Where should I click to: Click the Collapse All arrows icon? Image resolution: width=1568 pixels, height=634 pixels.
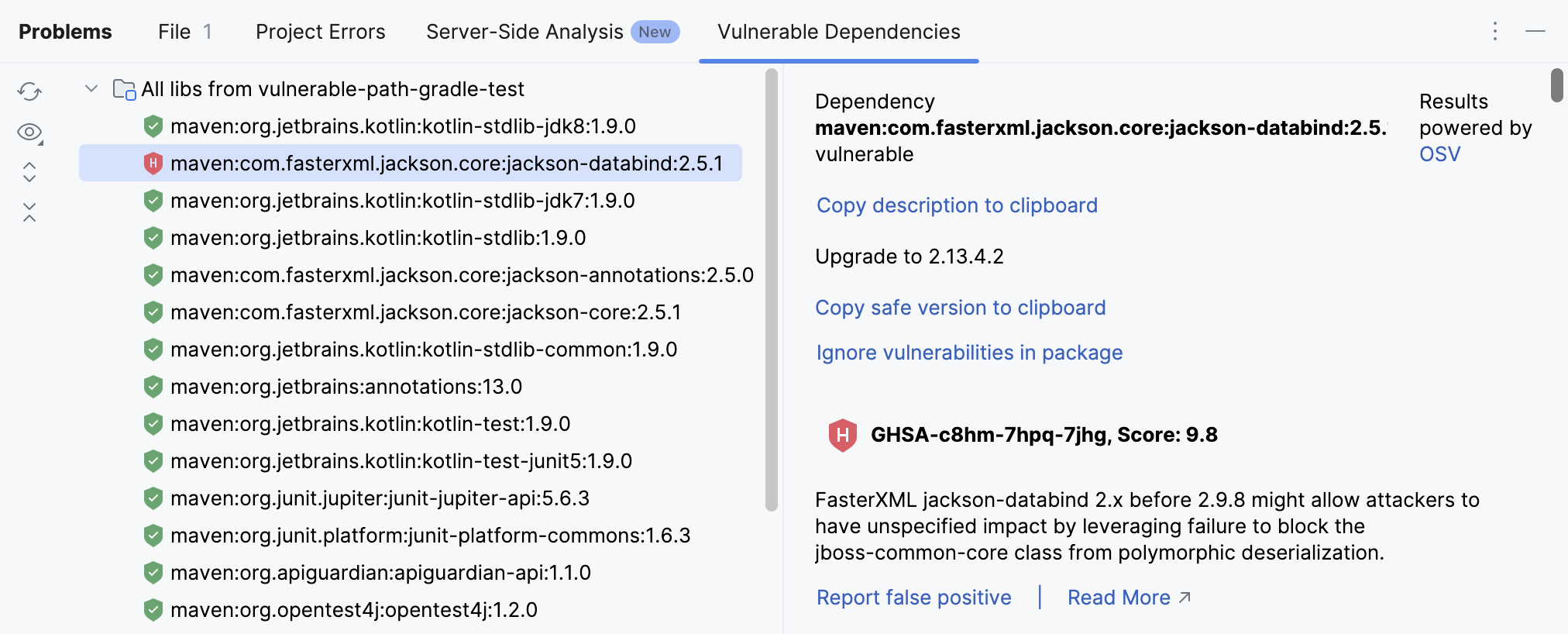tap(29, 212)
